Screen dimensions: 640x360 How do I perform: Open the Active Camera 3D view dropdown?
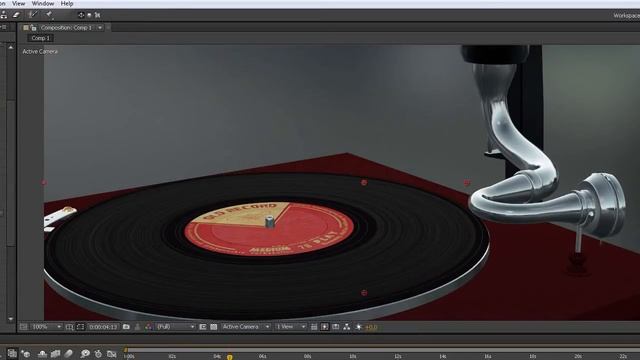coord(246,327)
